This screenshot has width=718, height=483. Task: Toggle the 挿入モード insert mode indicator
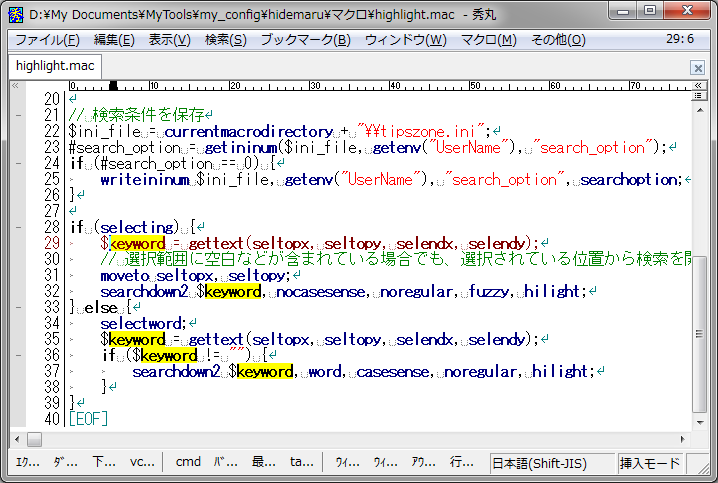650,464
